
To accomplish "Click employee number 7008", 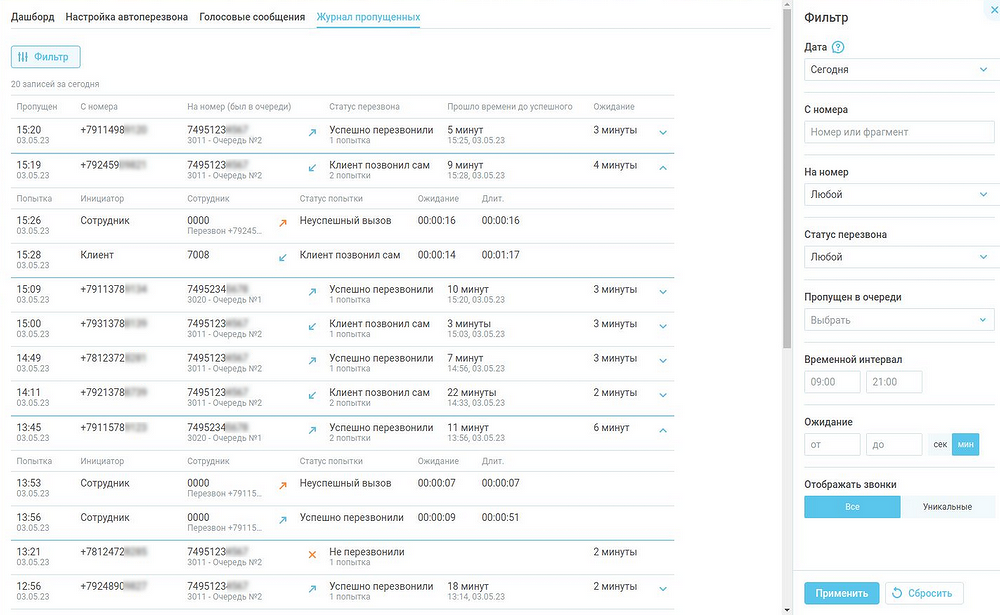I will click(x=198, y=255).
